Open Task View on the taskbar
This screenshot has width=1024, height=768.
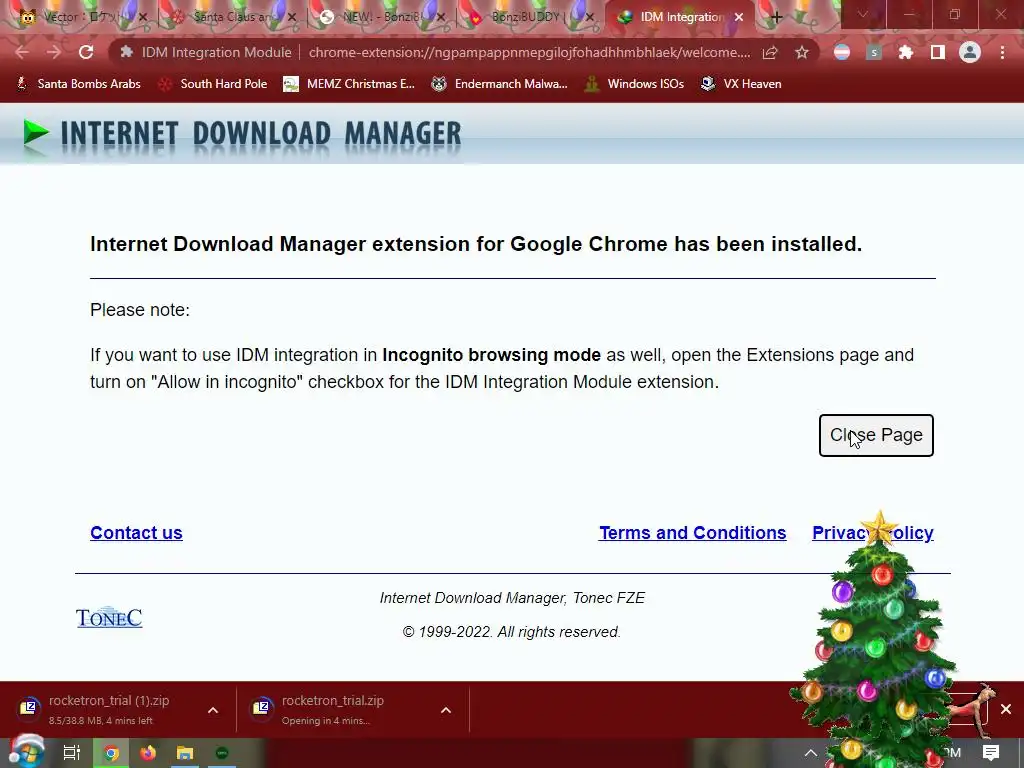[x=72, y=753]
